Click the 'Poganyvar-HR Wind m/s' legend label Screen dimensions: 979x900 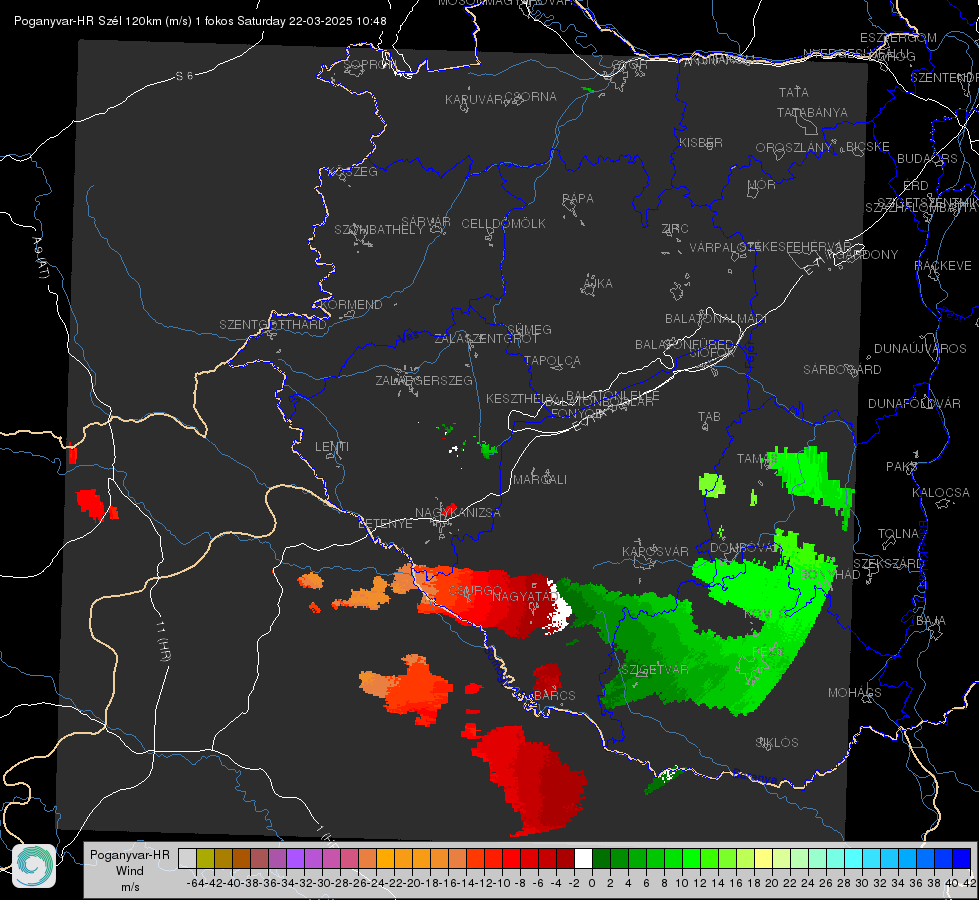click(129, 871)
